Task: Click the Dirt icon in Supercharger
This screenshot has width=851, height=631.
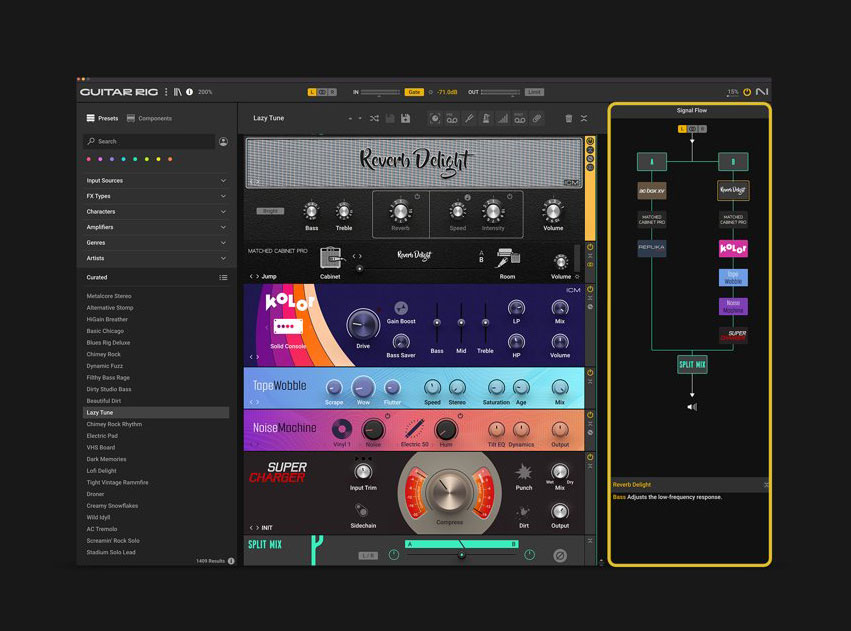Action: [x=523, y=512]
